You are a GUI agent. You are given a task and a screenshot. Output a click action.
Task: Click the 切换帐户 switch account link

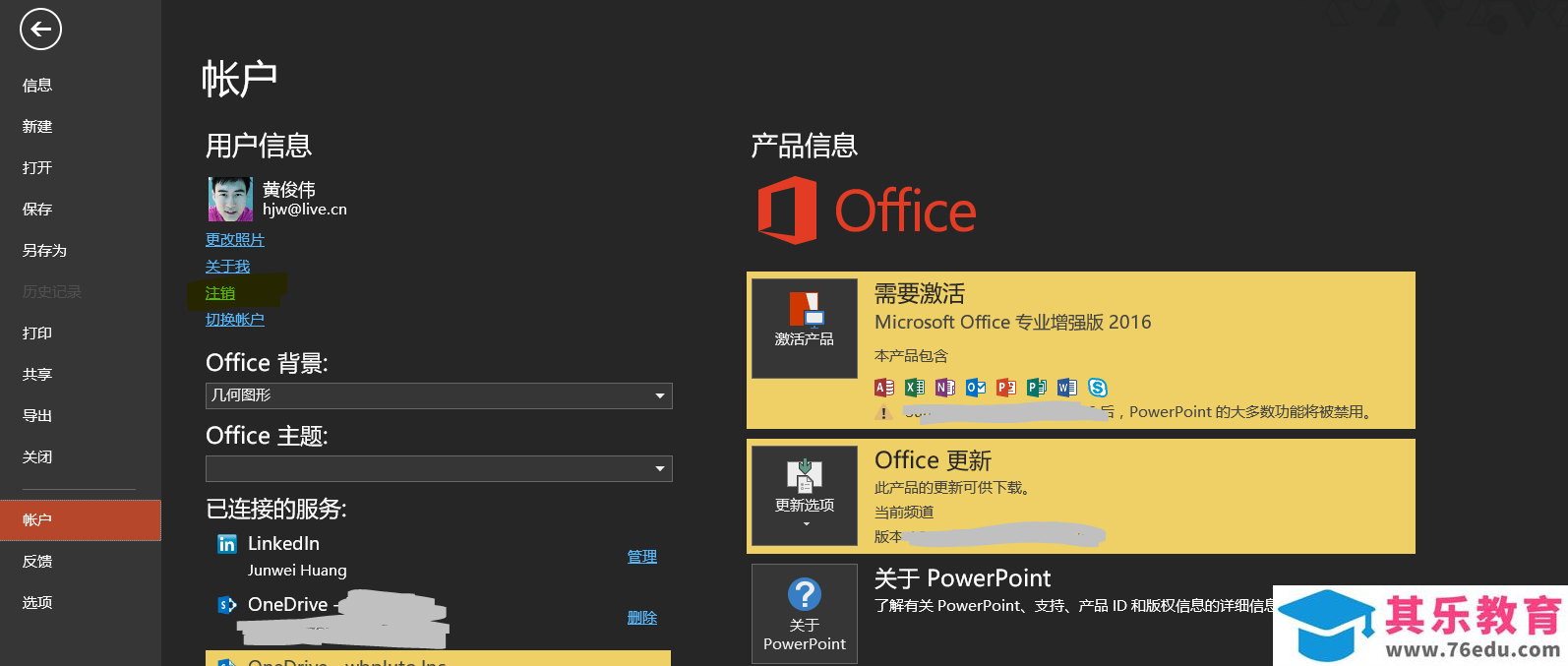pos(235,320)
